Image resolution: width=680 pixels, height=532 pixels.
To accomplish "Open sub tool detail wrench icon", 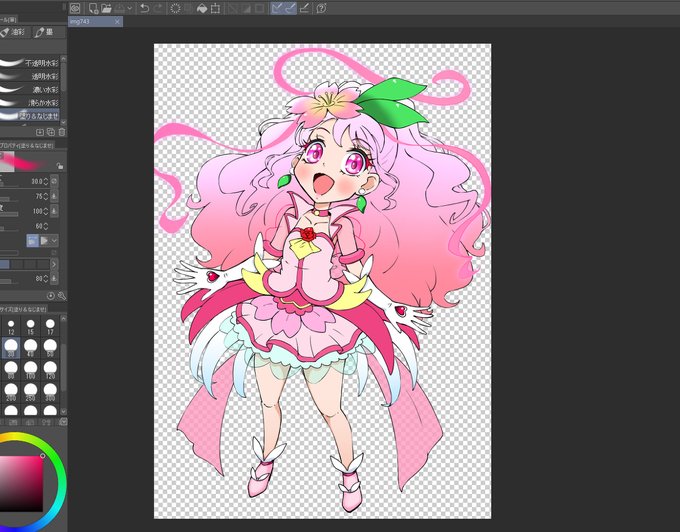I will (x=62, y=296).
